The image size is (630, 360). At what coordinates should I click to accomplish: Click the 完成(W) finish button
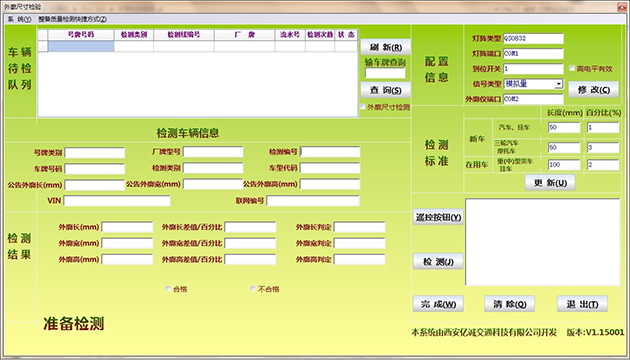pos(438,304)
